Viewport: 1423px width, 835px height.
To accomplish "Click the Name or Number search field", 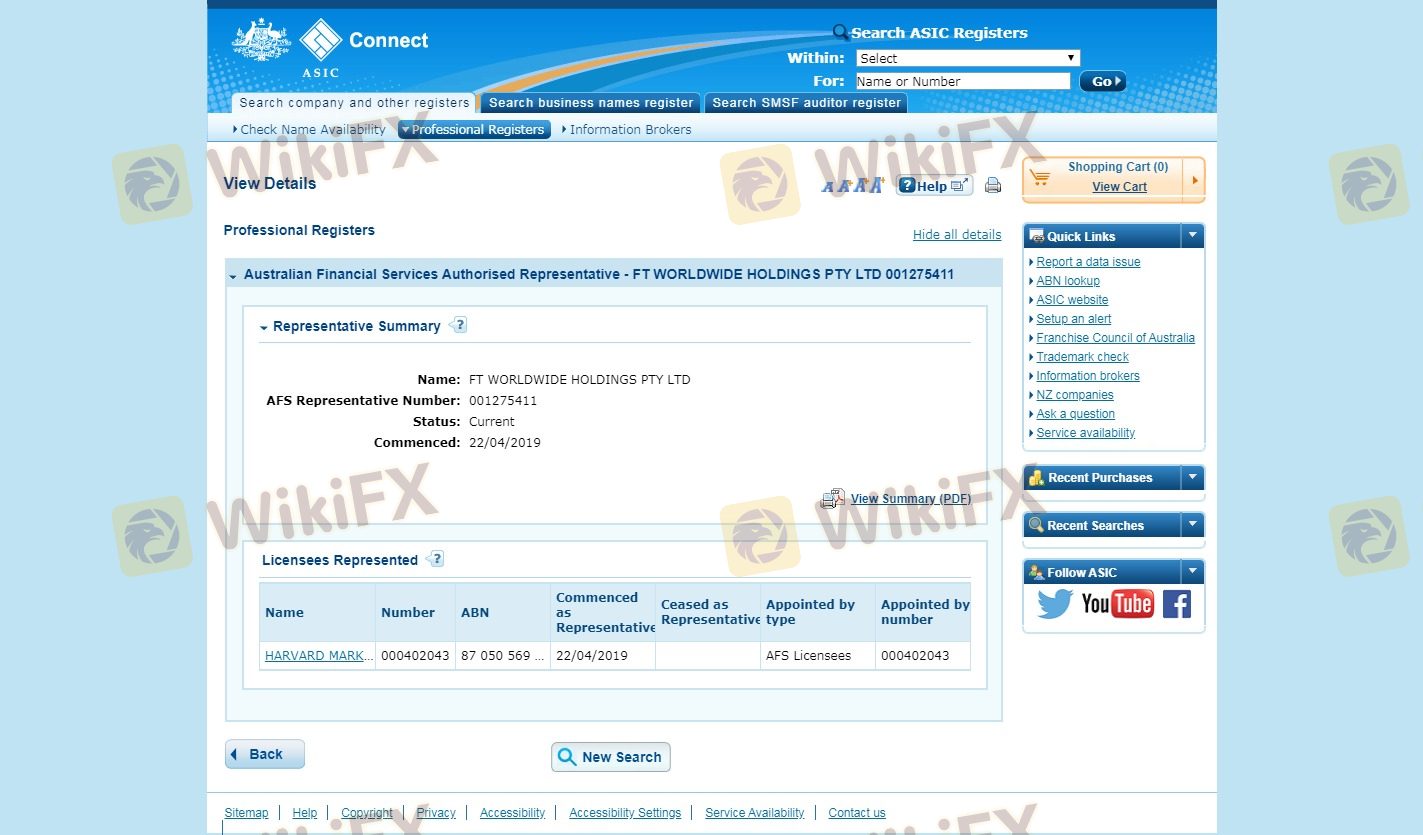I will 962,82.
